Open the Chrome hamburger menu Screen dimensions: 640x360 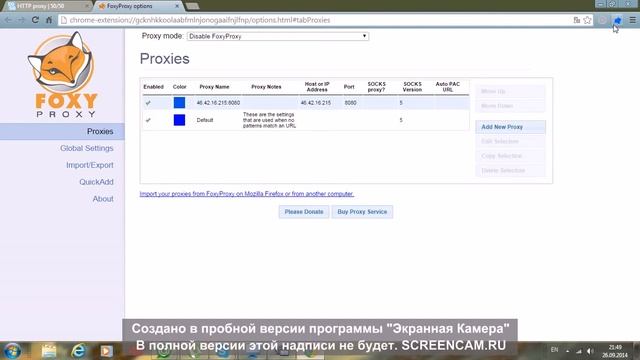point(632,20)
